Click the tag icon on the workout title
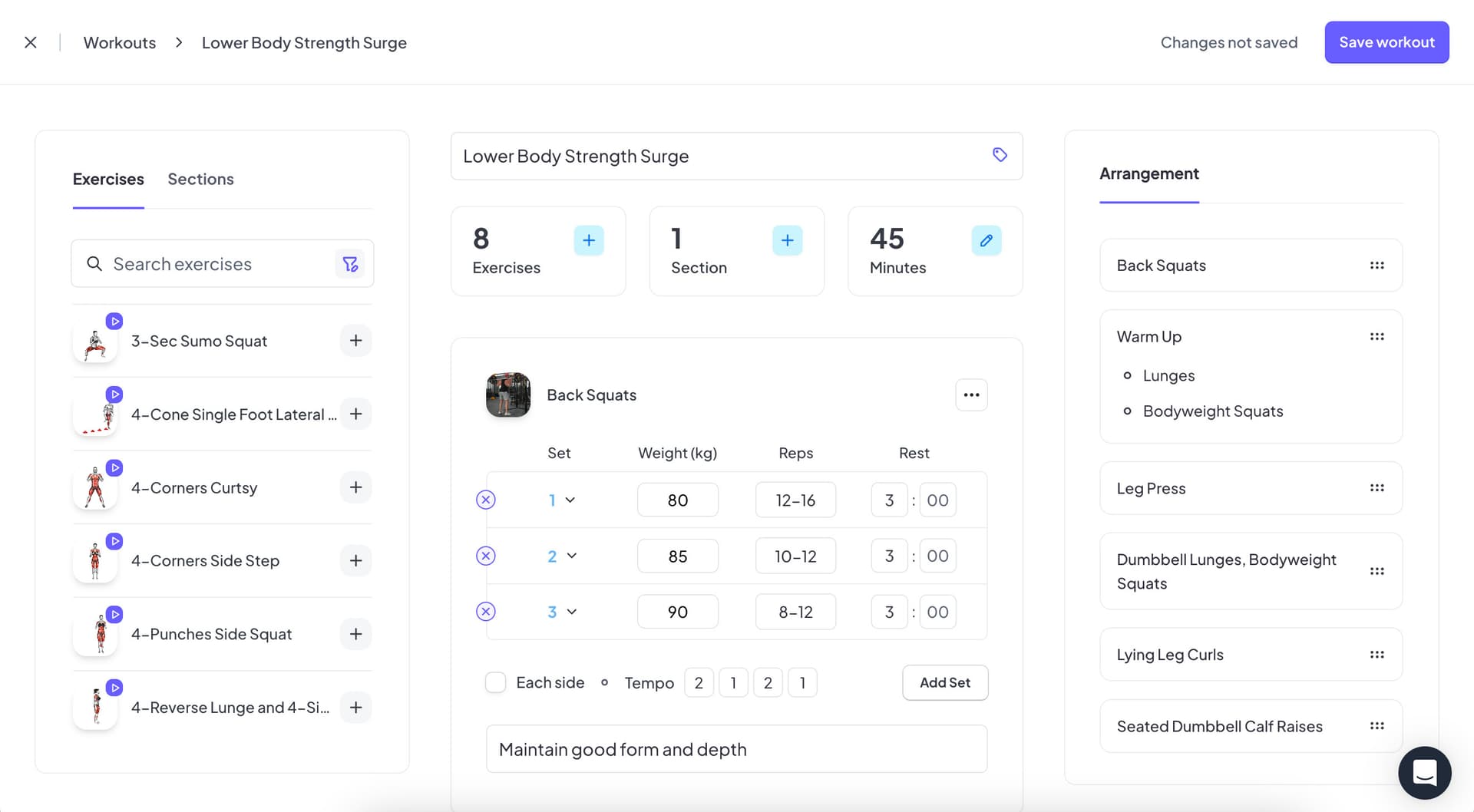The height and width of the screenshot is (812, 1474). point(1000,154)
